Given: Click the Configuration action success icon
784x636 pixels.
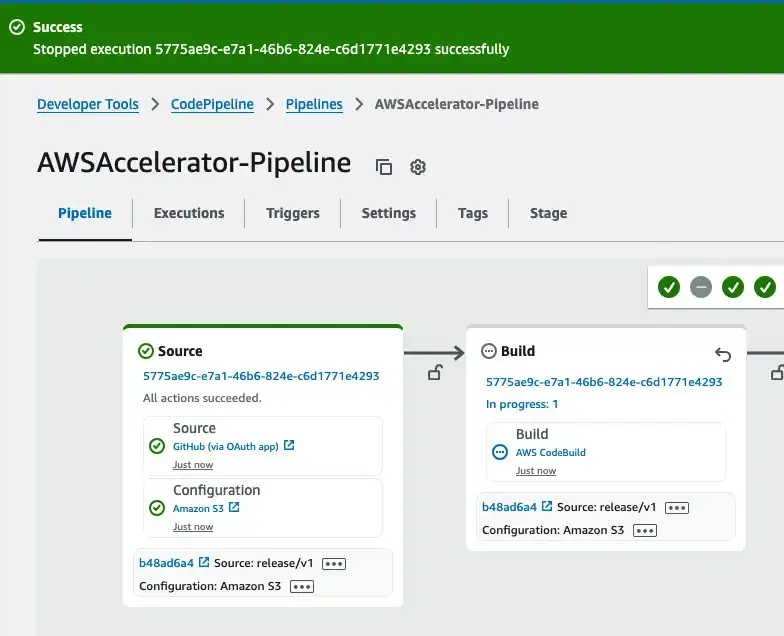Looking at the screenshot, I should 157,508.
